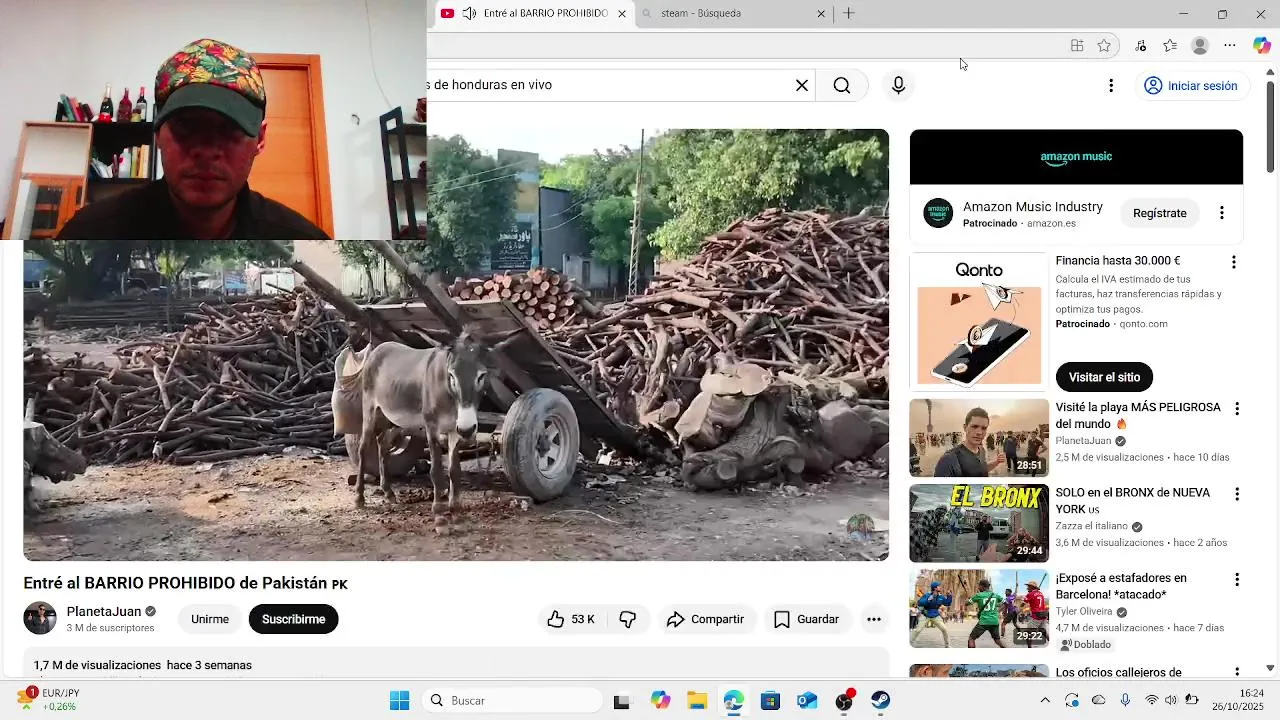This screenshot has width=1280, height=720.
Task: Open the Edge favorites list icon
Action: coord(1170,45)
